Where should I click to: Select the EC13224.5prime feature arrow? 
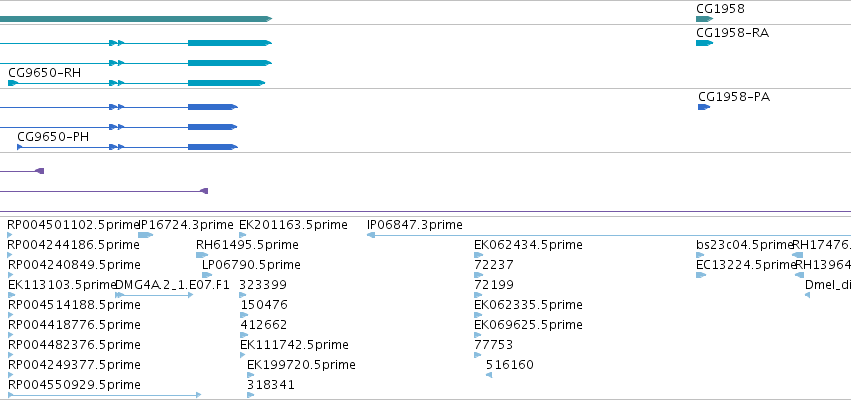coord(701,275)
